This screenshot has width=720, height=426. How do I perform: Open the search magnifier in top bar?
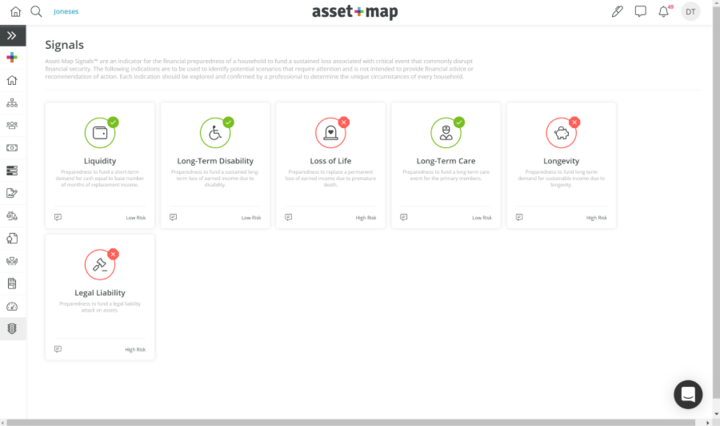click(36, 12)
